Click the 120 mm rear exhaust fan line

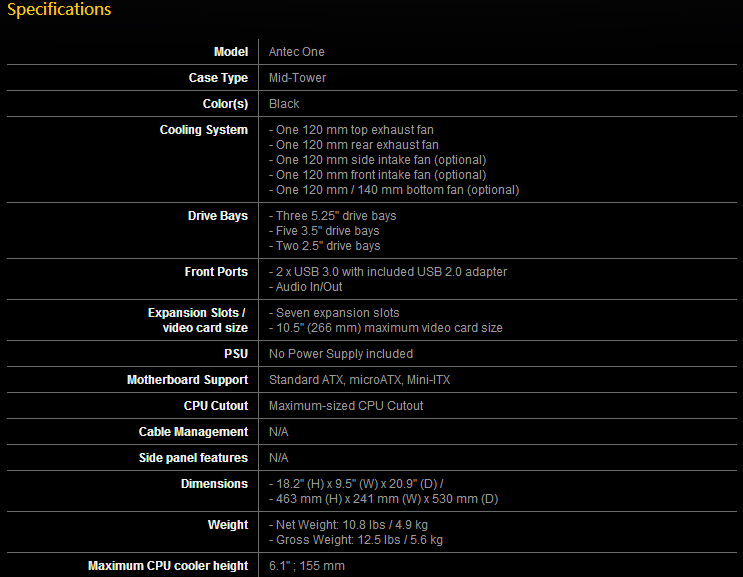(353, 145)
